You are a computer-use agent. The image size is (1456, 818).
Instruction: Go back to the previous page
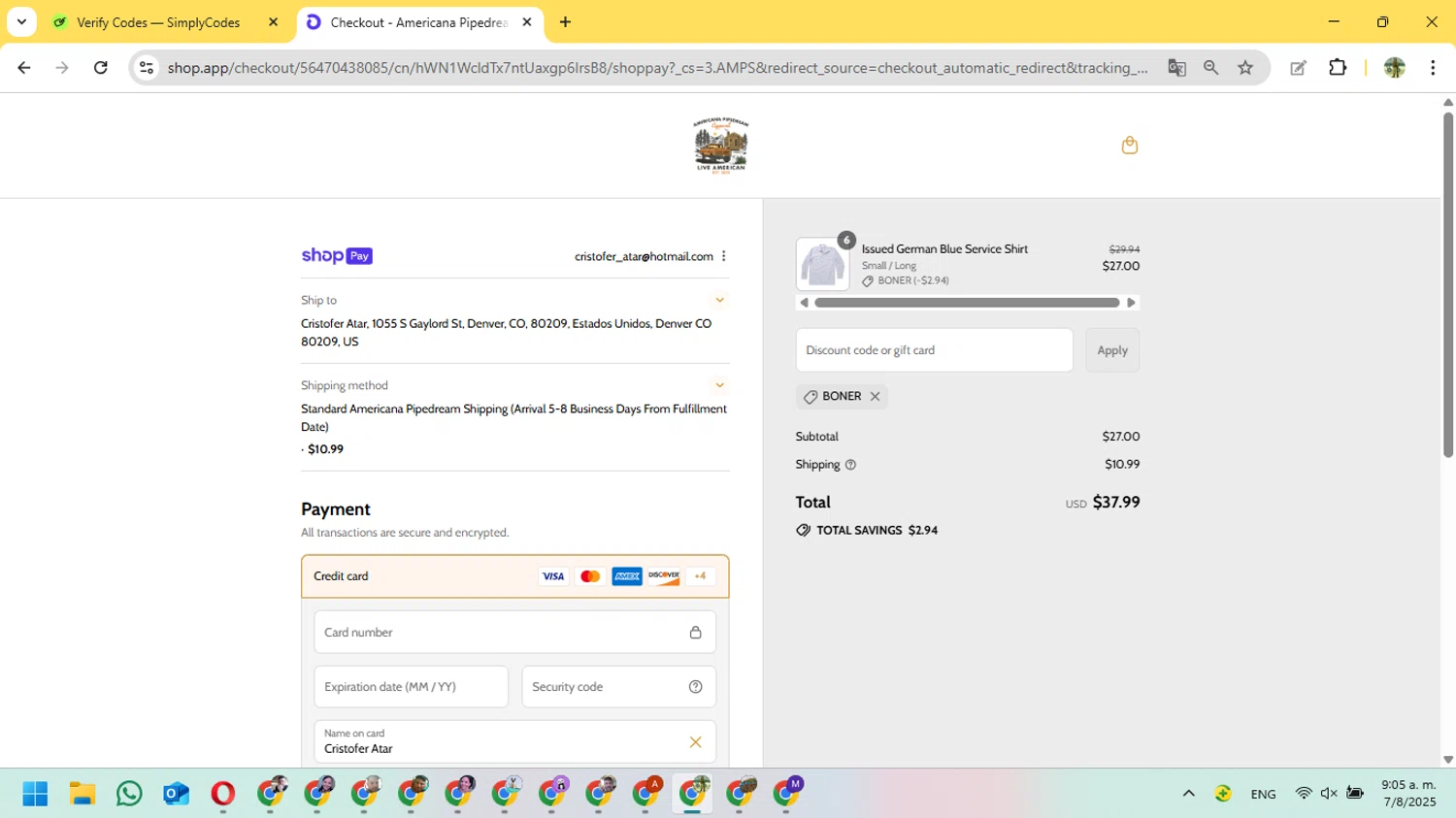point(24,68)
